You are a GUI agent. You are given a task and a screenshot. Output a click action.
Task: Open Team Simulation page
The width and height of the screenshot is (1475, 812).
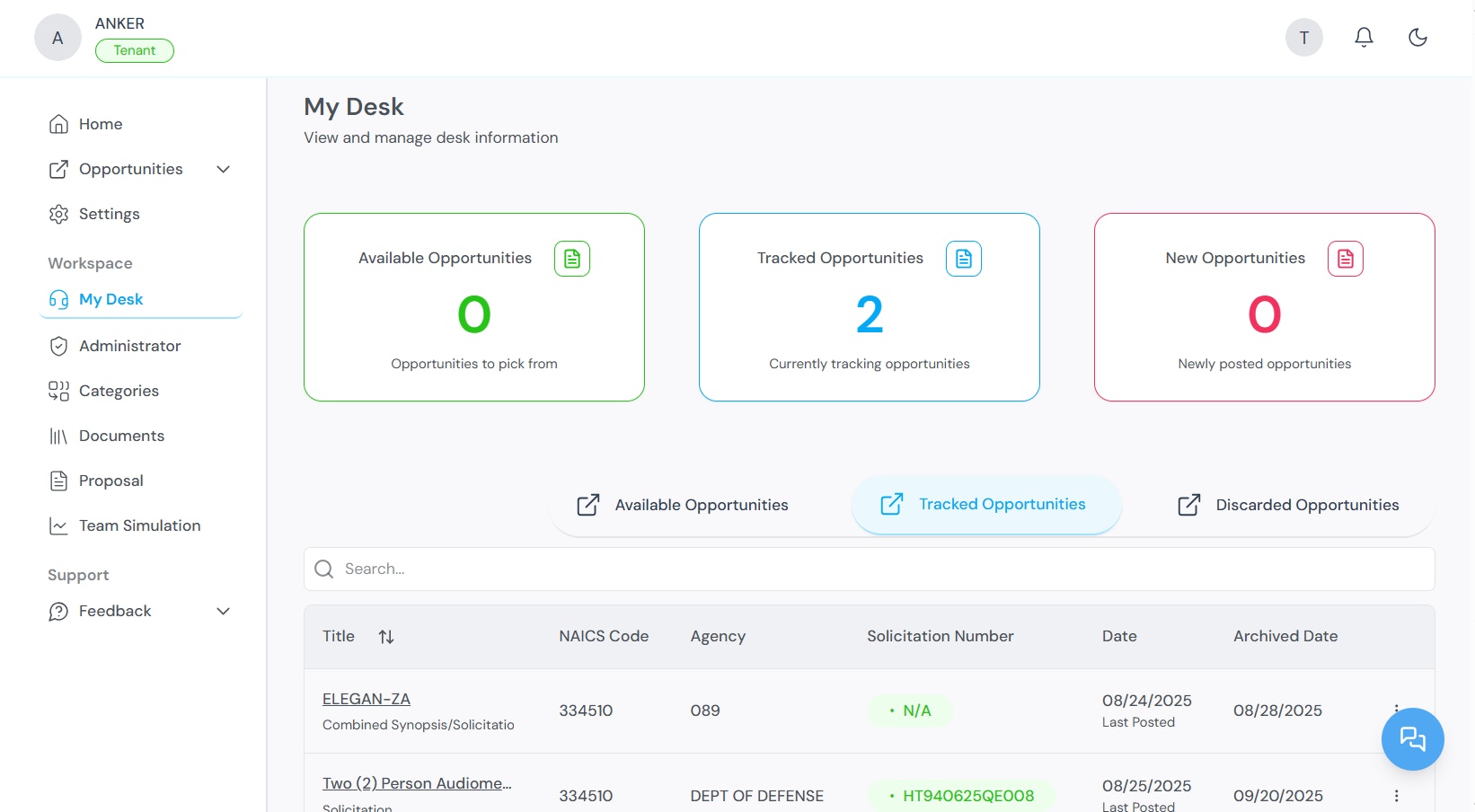[139, 525]
